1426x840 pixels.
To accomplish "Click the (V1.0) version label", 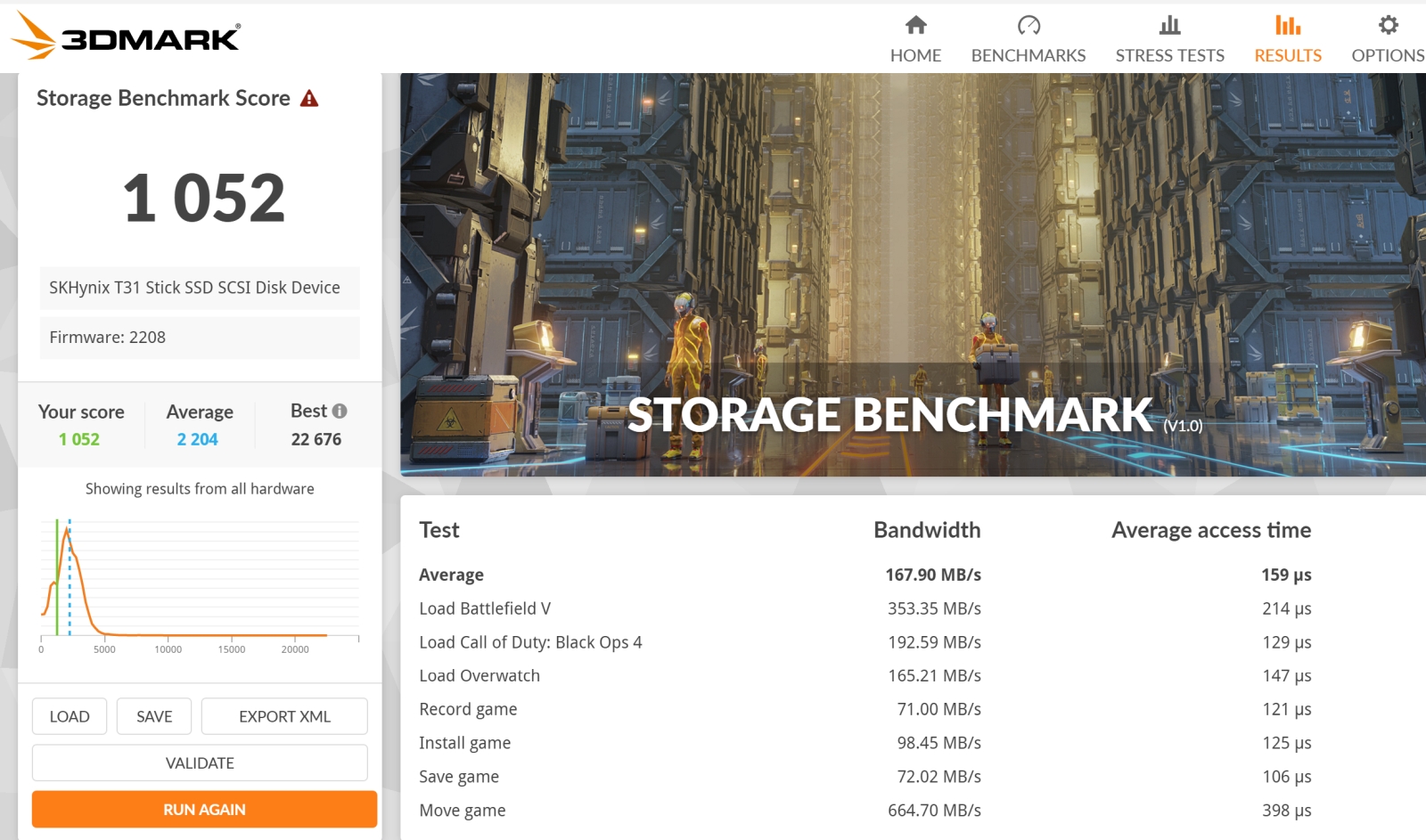I will pyautogui.click(x=1183, y=426).
